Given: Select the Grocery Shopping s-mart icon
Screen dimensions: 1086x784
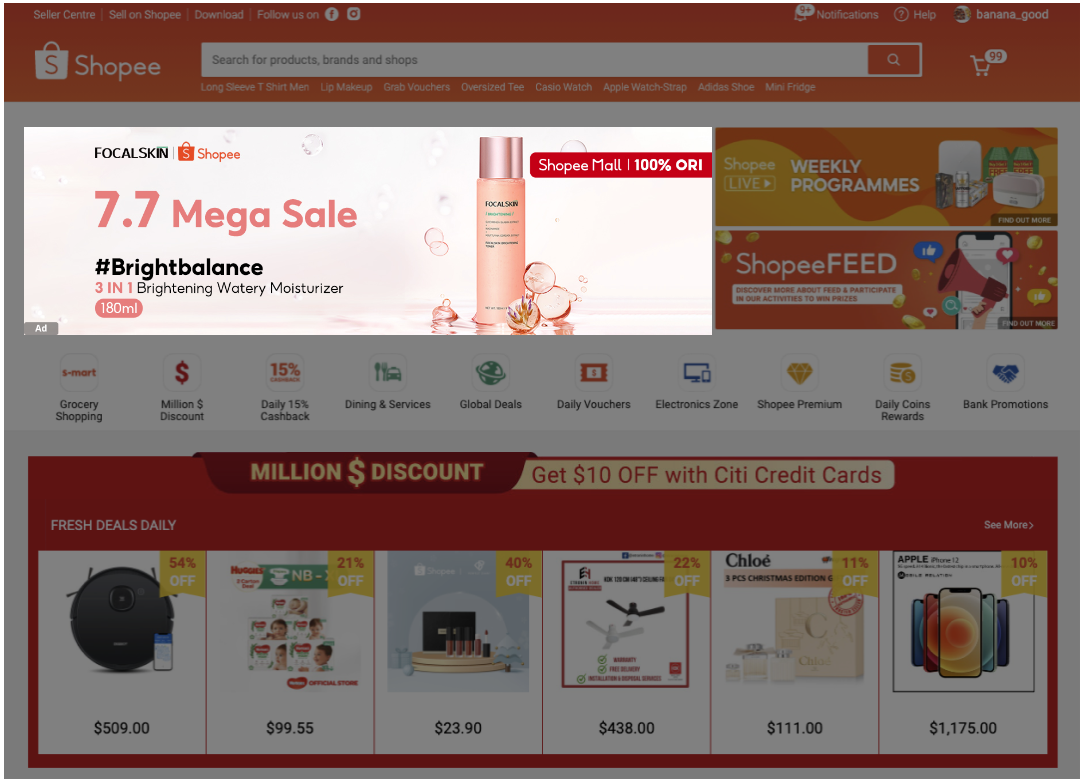Looking at the screenshot, I should (79, 373).
